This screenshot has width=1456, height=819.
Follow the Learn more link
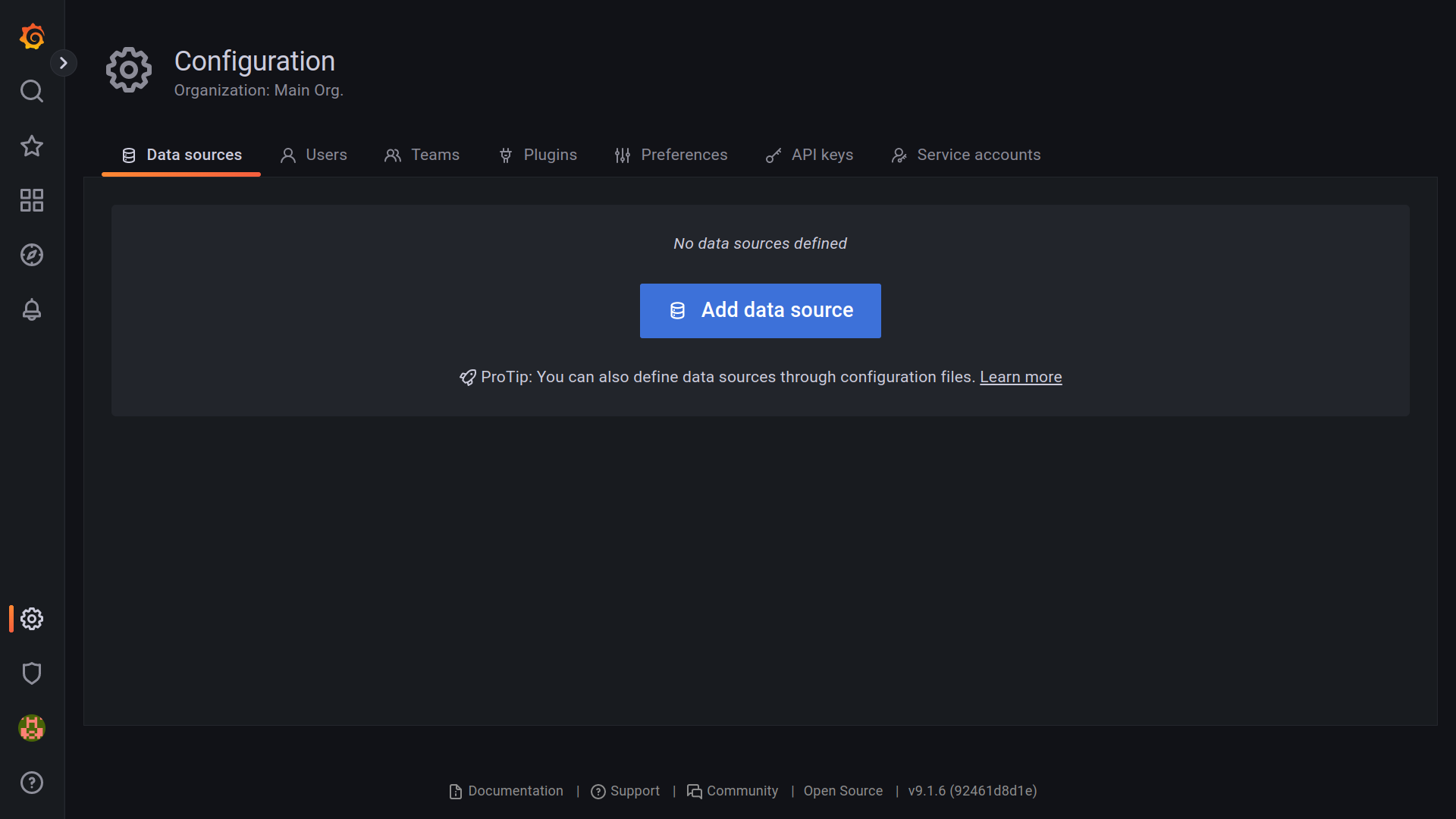pyautogui.click(x=1021, y=377)
